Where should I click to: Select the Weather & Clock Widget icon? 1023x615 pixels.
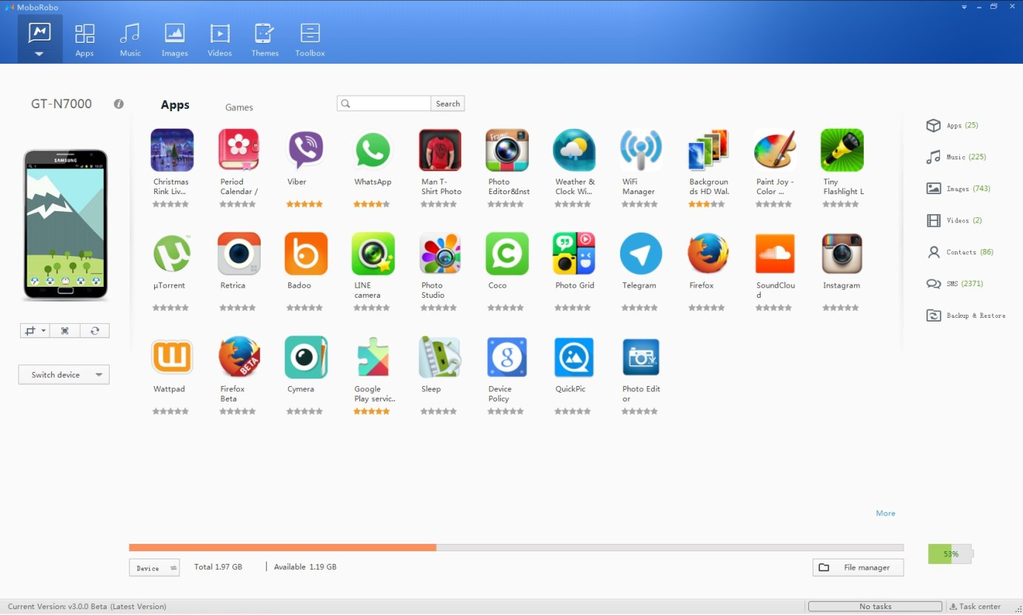[574, 150]
